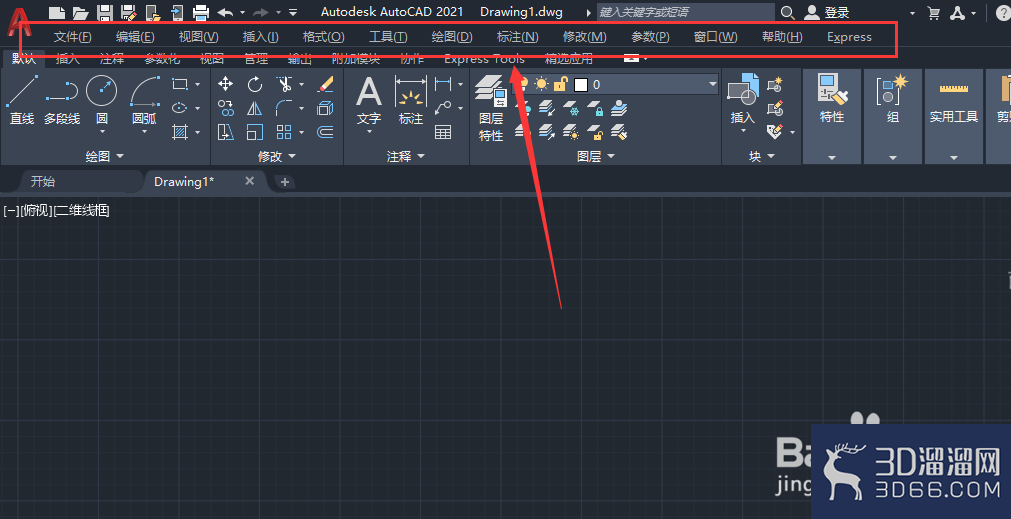Close the Drawing1* tab
This screenshot has height=519, width=1011.
250,181
